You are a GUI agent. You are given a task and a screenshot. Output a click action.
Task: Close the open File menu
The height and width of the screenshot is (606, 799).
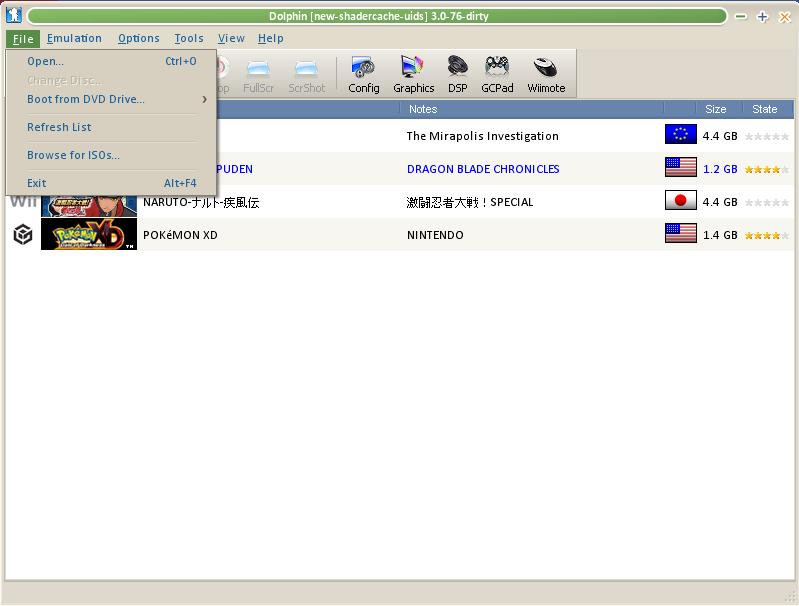(x=23, y=39)
